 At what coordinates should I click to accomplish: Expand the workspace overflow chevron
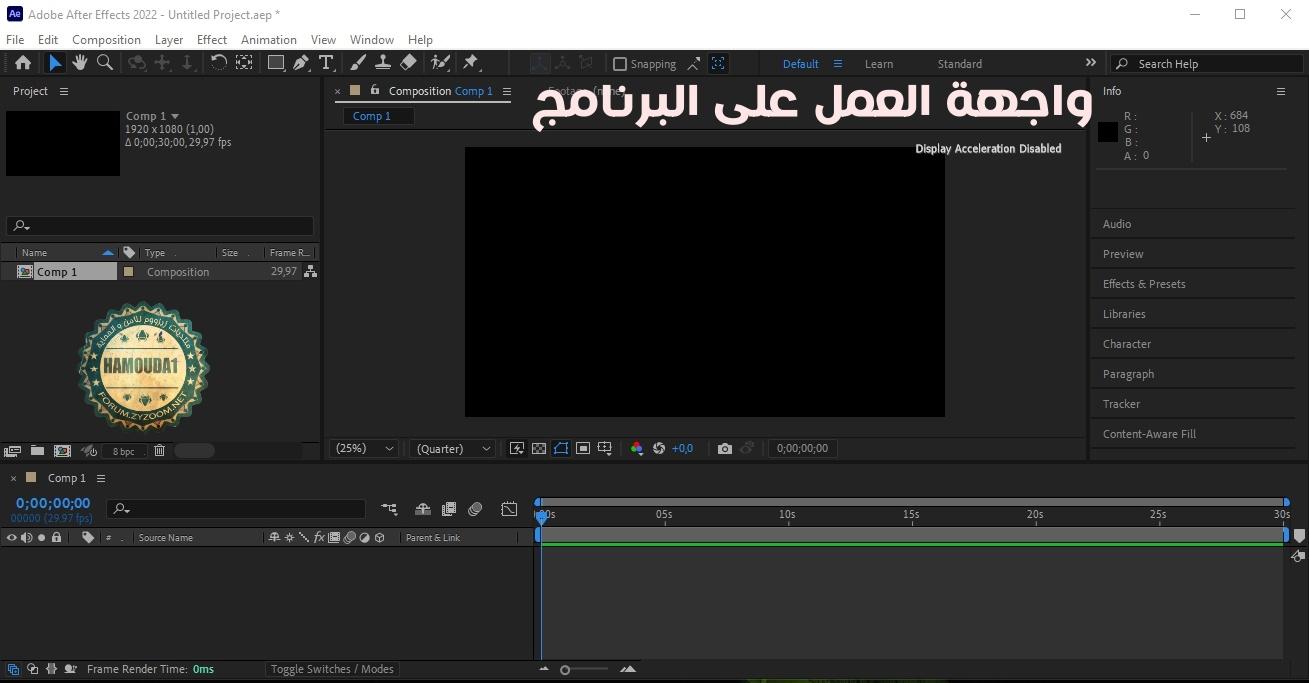pyautogui.click(x=1090, y=63)
